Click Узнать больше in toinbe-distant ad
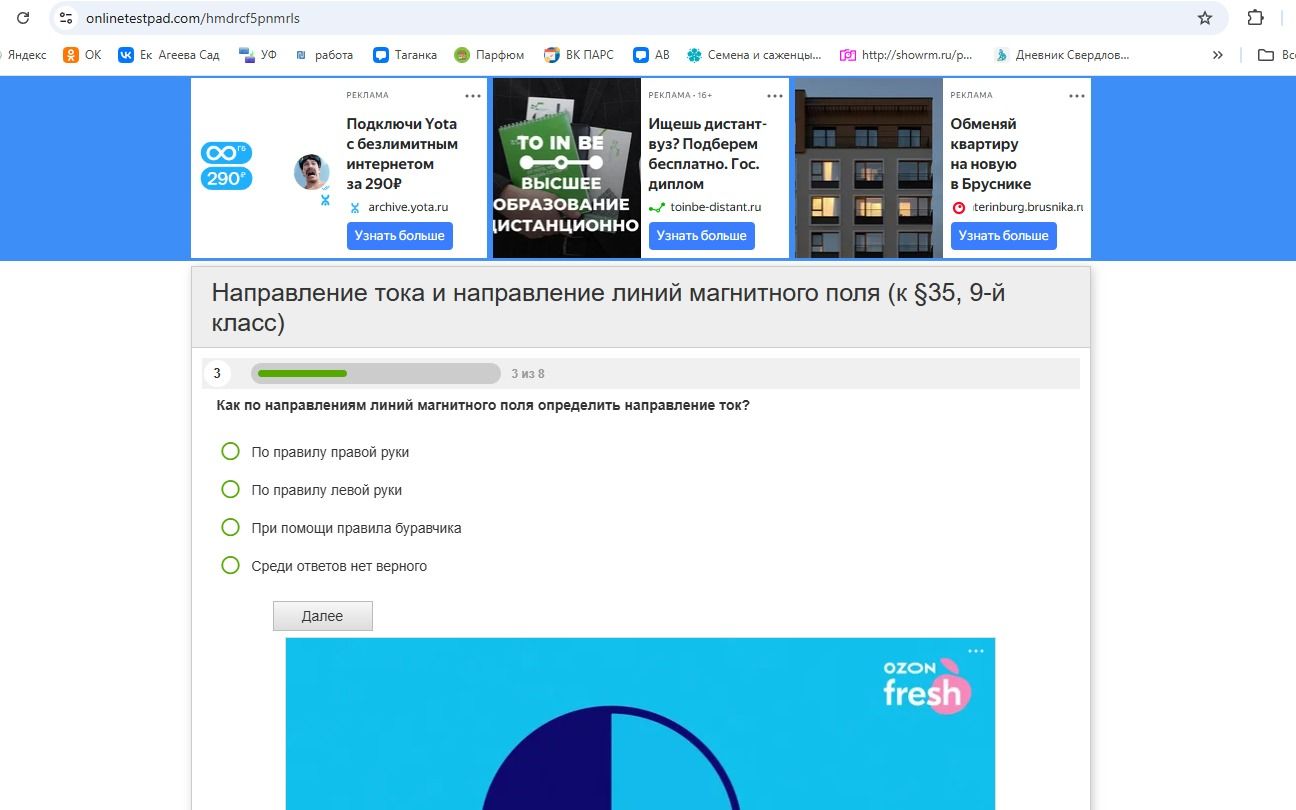The image size is (1296, 810). click(x=702, y=236)
